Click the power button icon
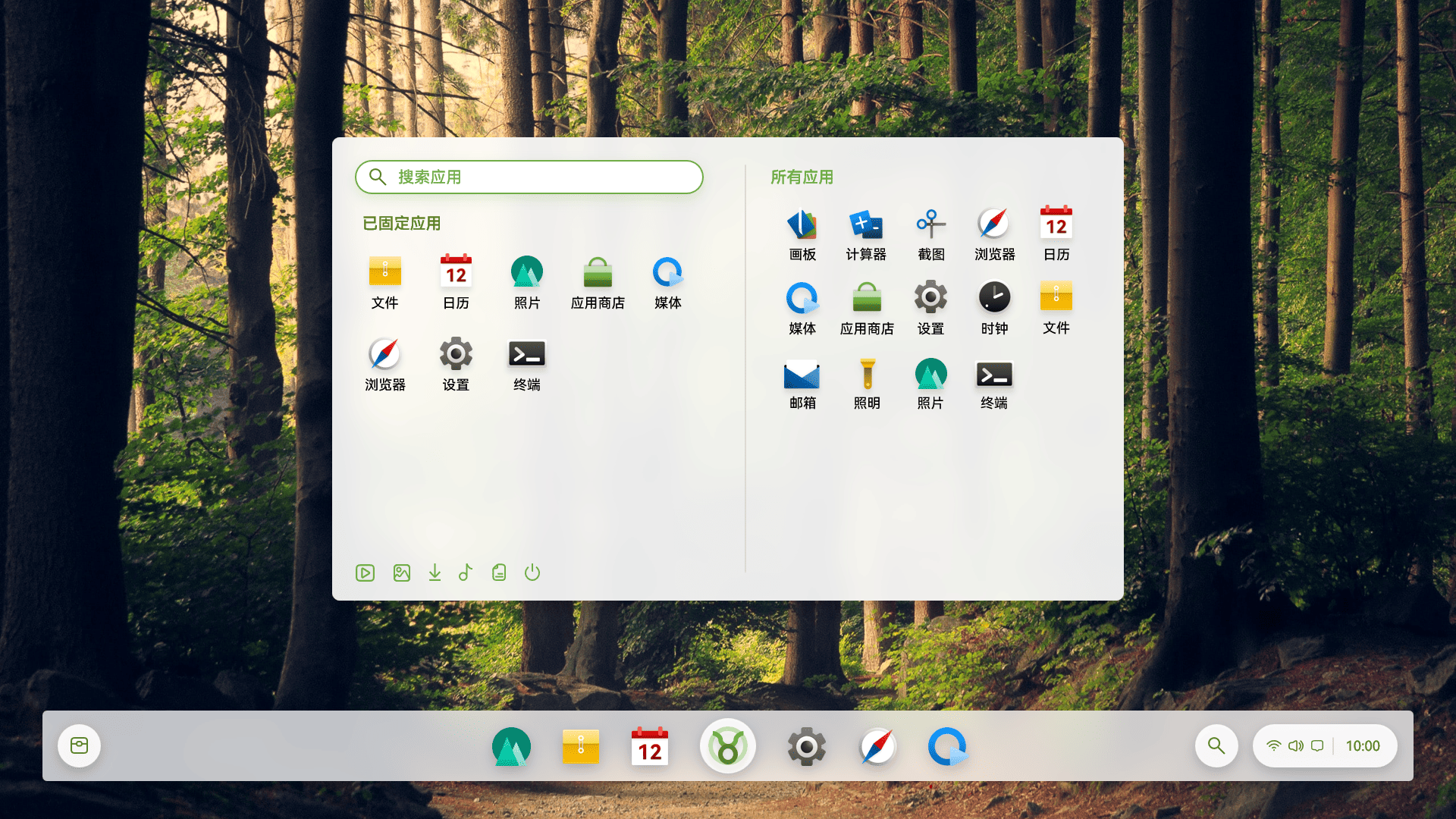This screenshot has height=819, width=1456. [x=532, y=573]
